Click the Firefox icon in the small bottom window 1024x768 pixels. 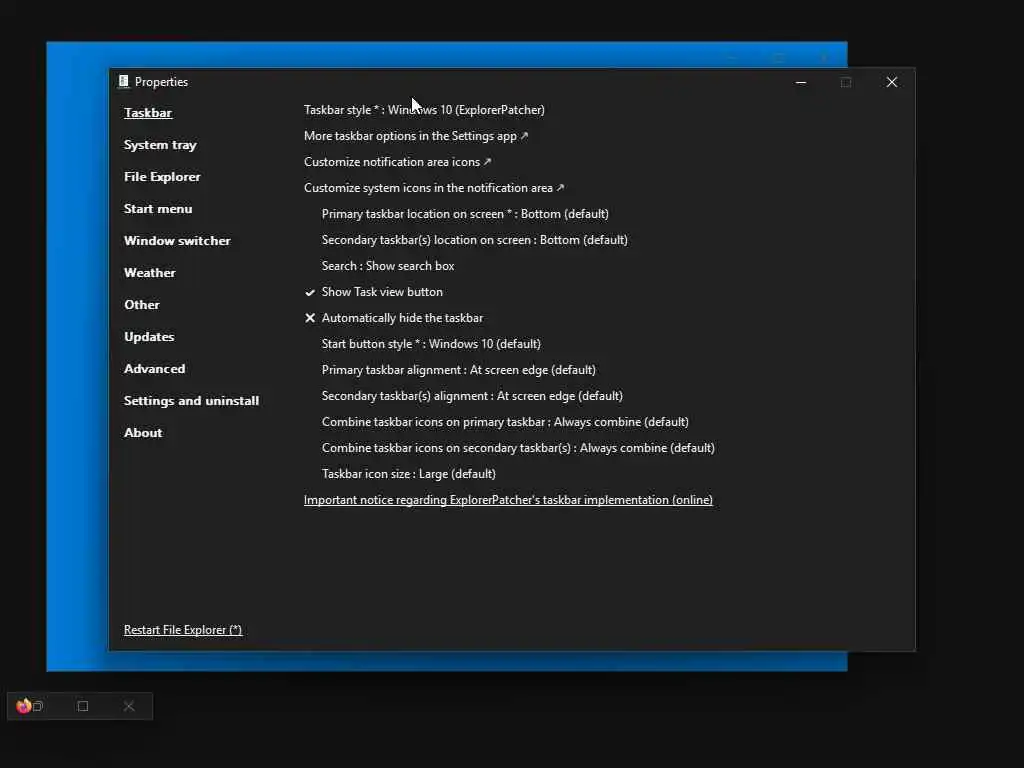click(24, 706)
